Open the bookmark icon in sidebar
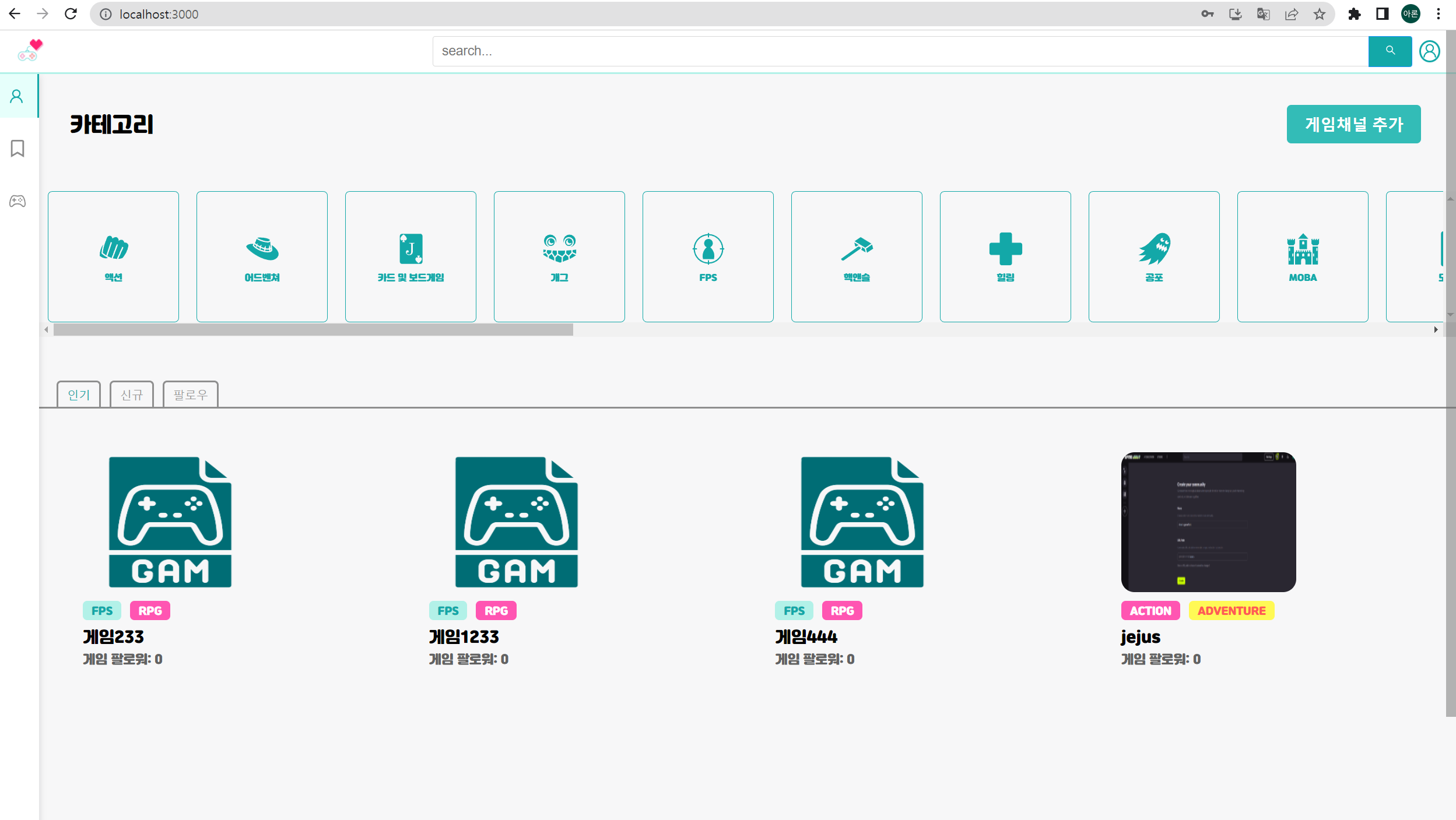Image resolution: width=1456 pixels, height=820 pixels. pyautogui.click(x=17, y=149)
